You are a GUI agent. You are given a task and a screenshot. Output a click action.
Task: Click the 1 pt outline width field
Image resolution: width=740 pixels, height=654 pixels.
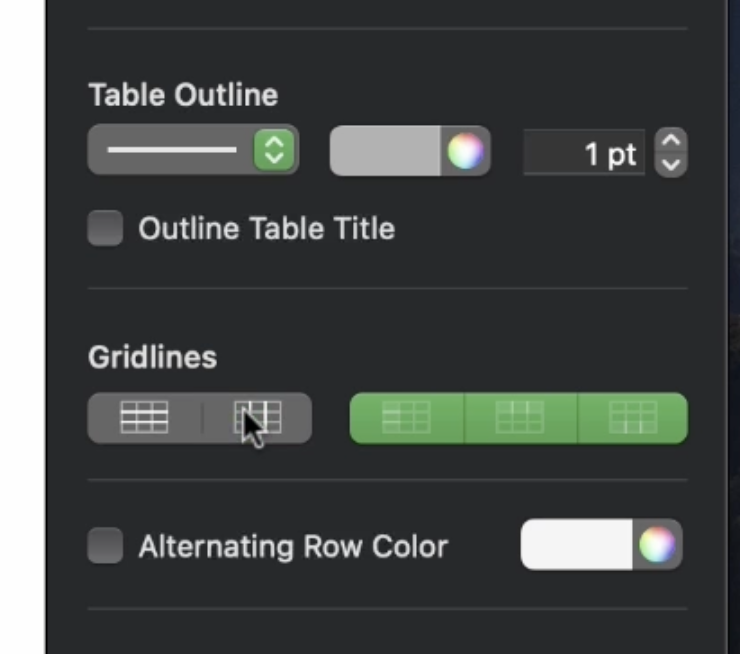tap(584, 152)
